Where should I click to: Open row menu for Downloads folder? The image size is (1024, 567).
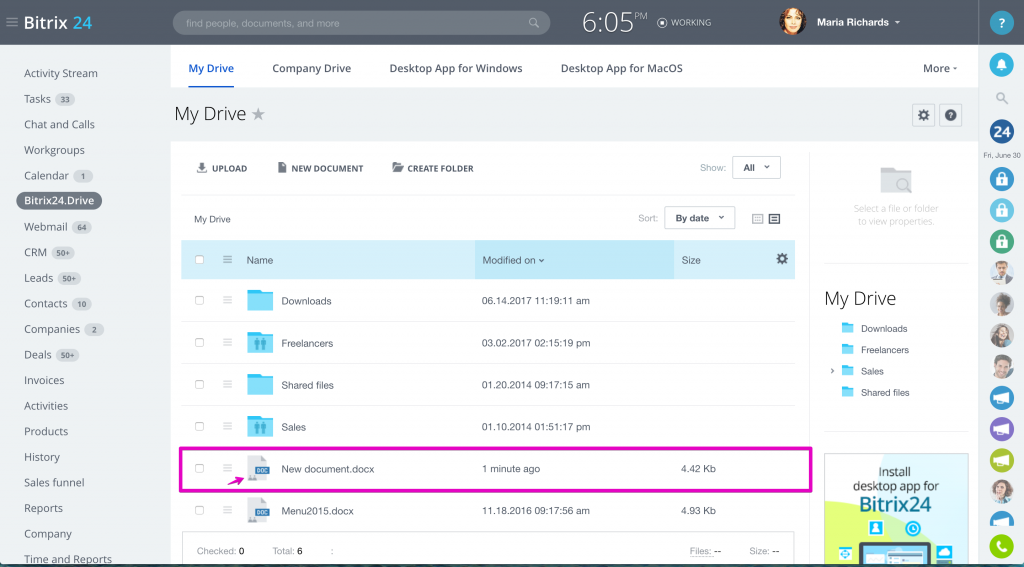coord(227,300)
